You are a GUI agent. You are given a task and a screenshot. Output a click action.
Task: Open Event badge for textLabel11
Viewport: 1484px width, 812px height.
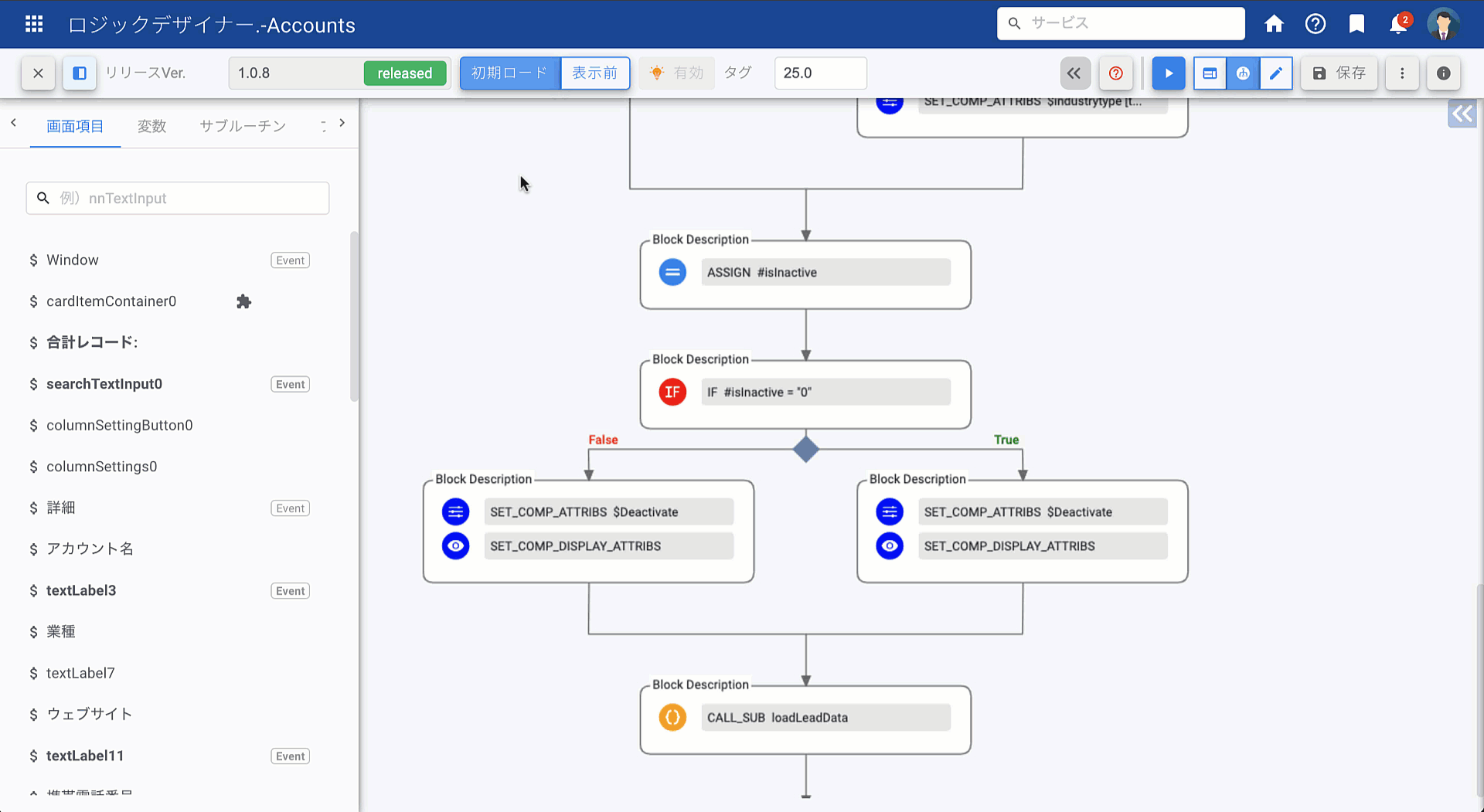pyautogui.click(x=291, y=756)
